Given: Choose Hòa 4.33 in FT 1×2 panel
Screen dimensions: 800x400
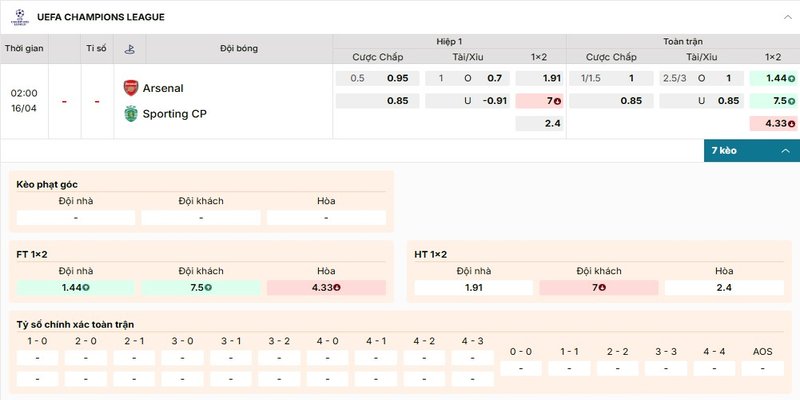Looking at the screenshot, I should 326,287.
